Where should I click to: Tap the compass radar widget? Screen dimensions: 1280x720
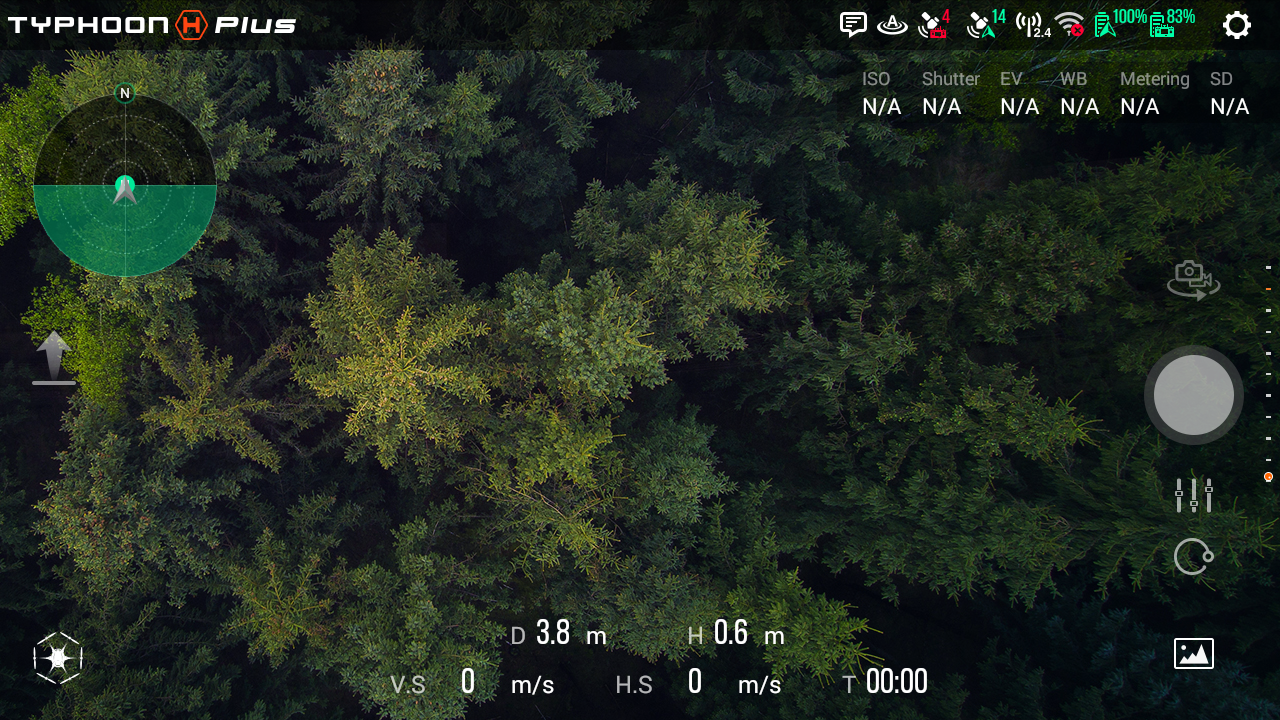(125, 185)
